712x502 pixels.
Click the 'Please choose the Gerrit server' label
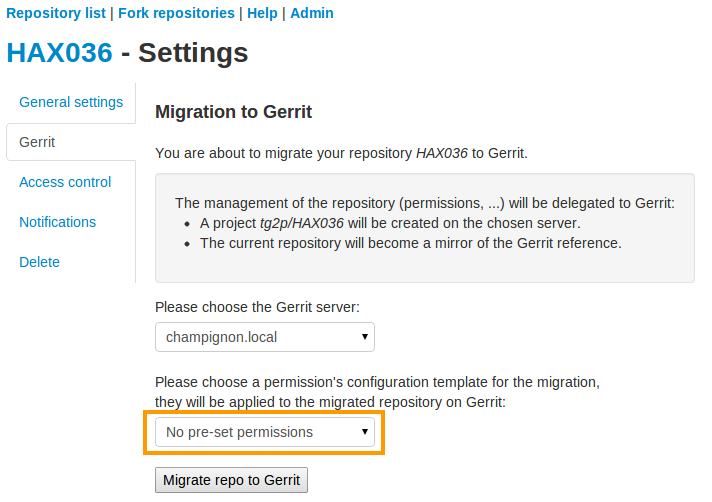point(257,306)
